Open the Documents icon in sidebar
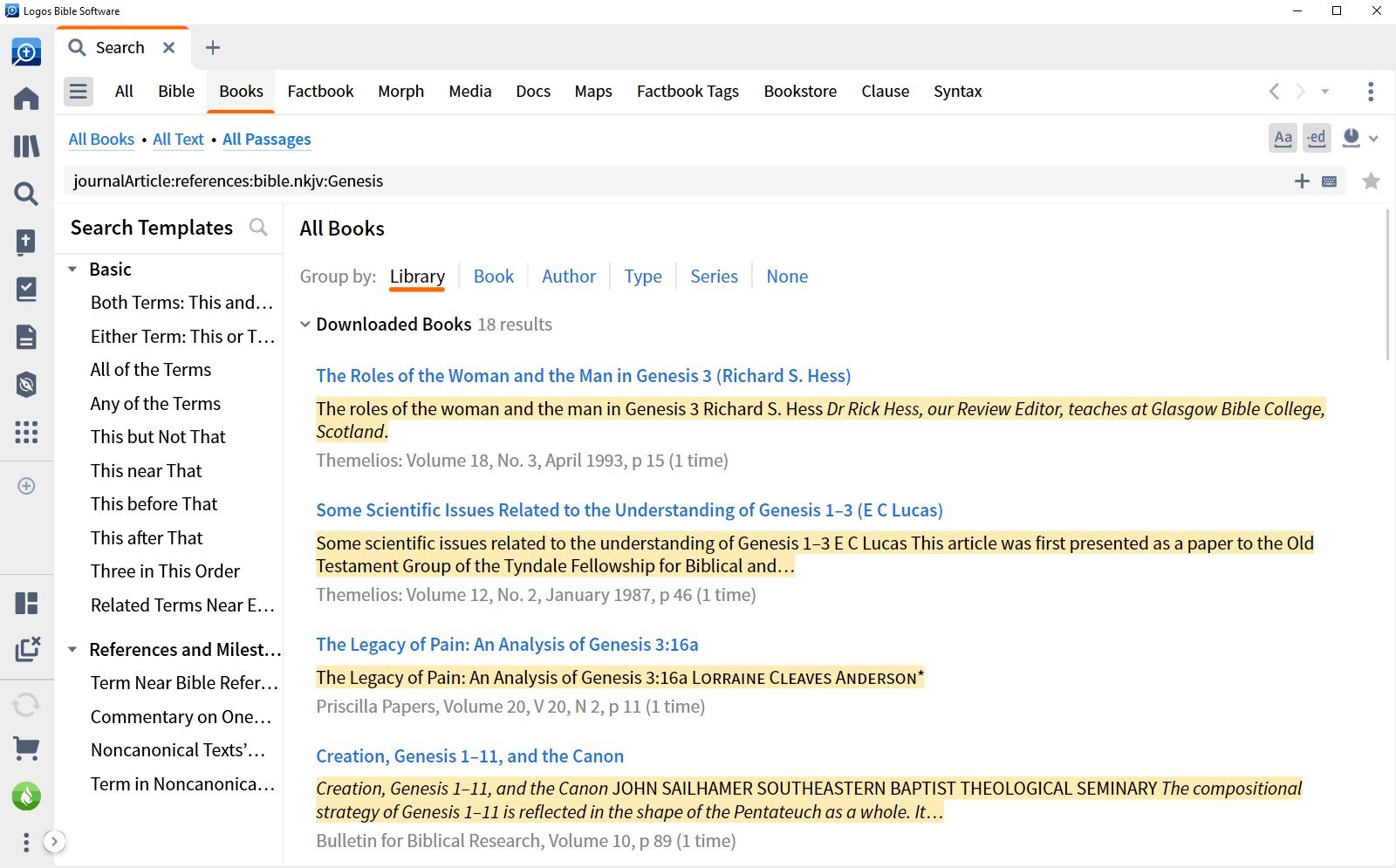The height and width of the screenshot is (868, 1396). tap(26, 337)
